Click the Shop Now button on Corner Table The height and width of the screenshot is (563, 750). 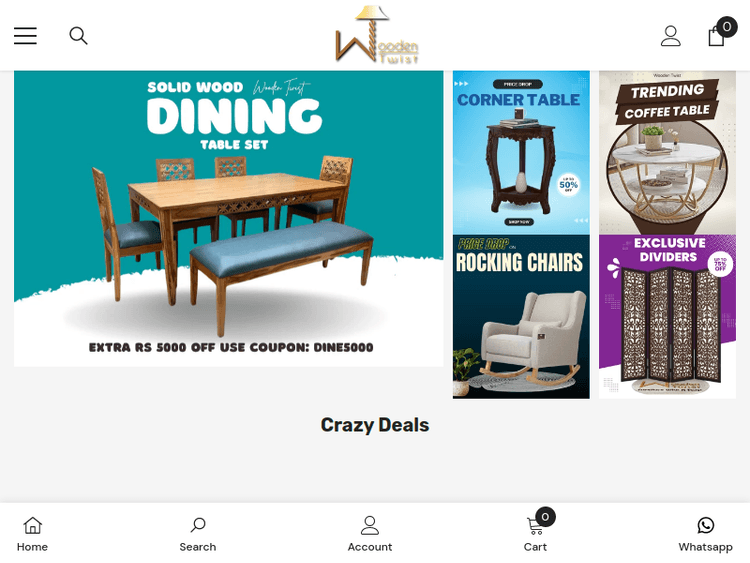519,222
